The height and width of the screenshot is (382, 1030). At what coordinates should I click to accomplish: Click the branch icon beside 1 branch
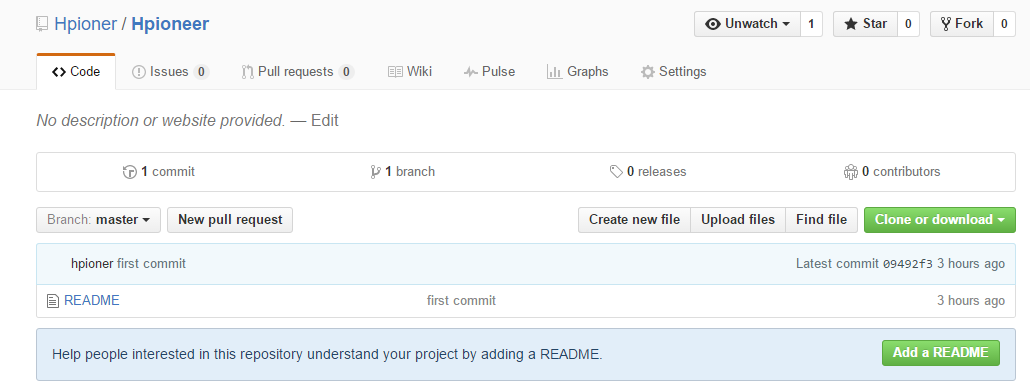[376, 172]
